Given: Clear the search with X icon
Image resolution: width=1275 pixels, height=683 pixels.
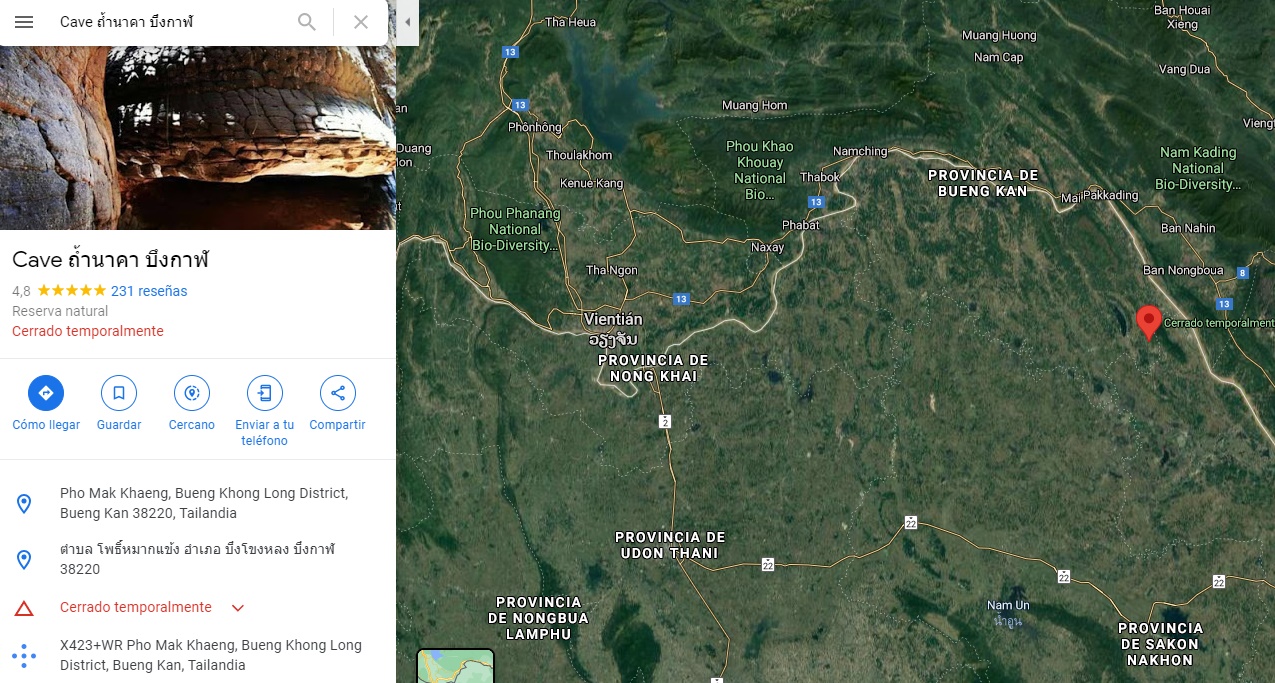Looking at the screenshot, I should tap(361, 22).
